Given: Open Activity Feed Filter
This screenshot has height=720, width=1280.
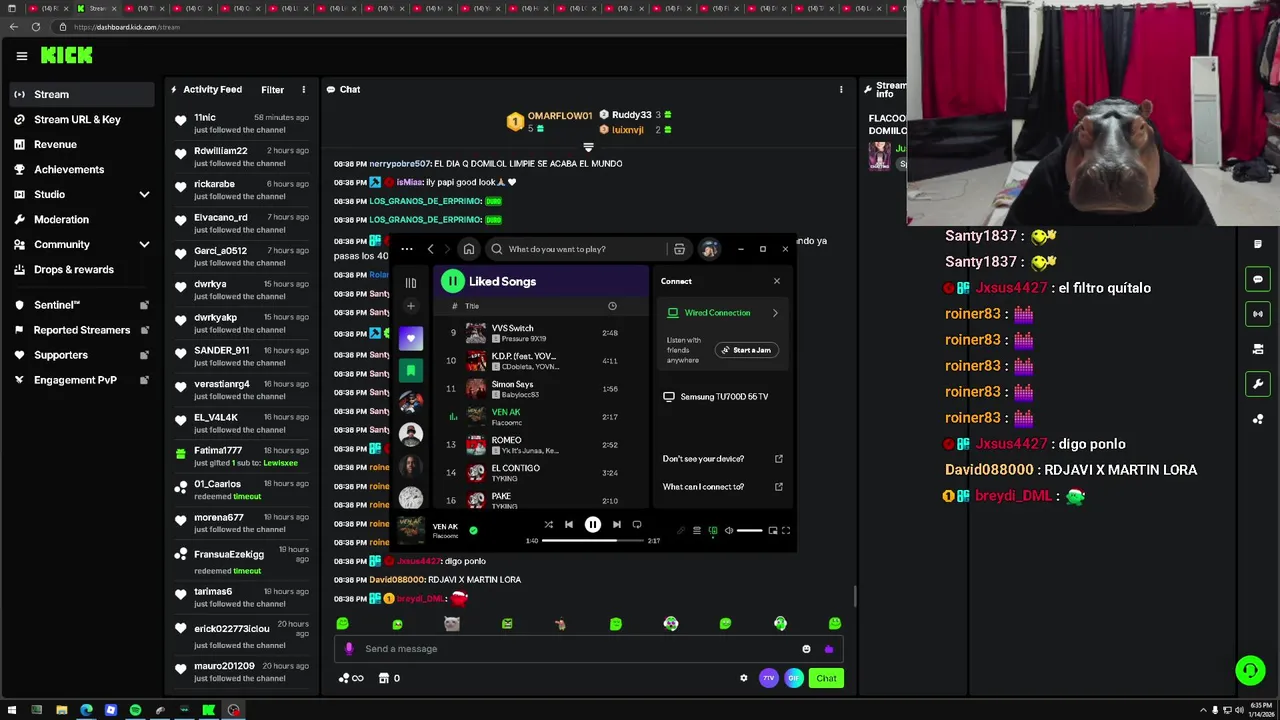Looking at the screenshot, I should click(x=272, y=90).
